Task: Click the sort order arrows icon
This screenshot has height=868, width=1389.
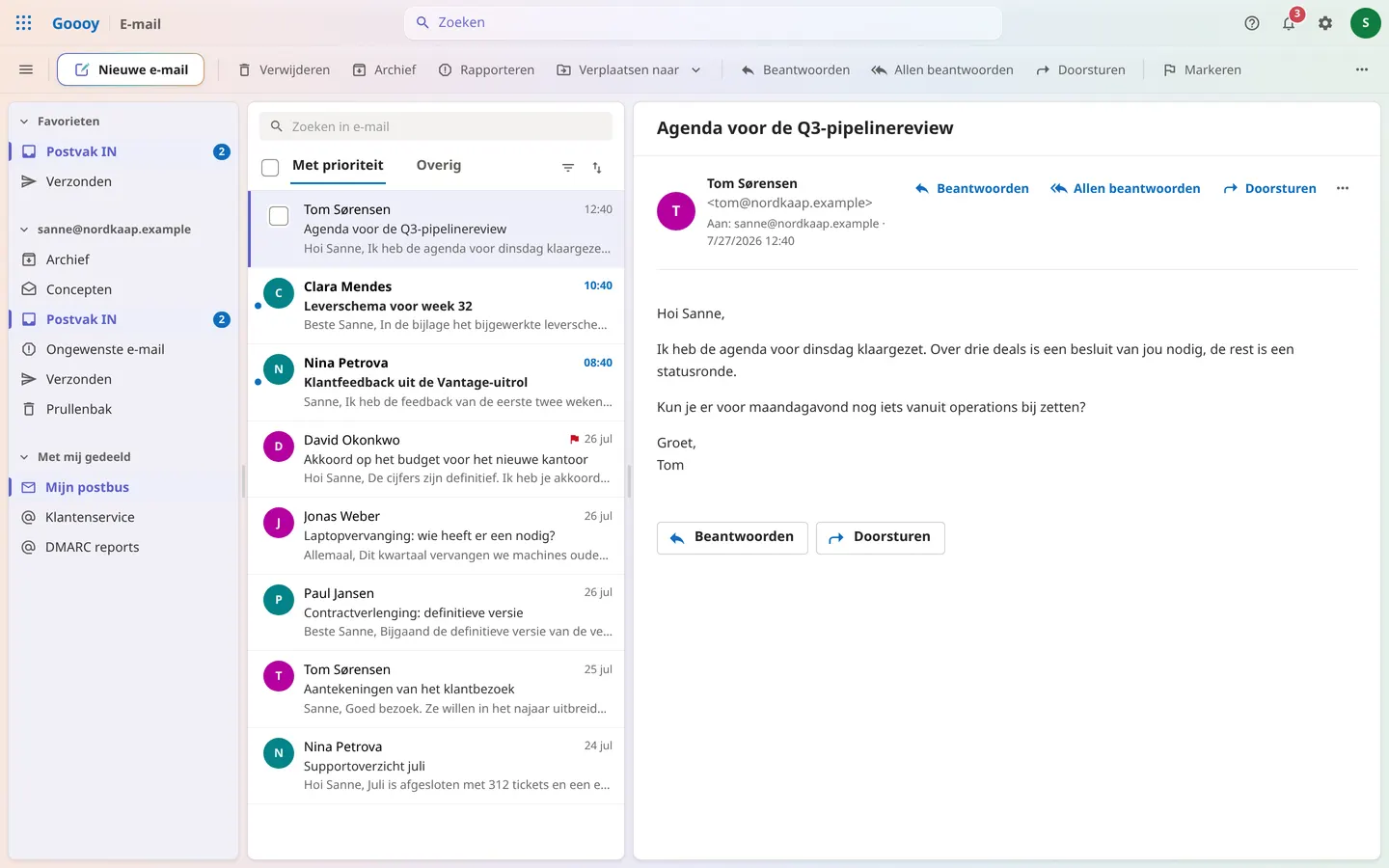Action: point(597,168)
